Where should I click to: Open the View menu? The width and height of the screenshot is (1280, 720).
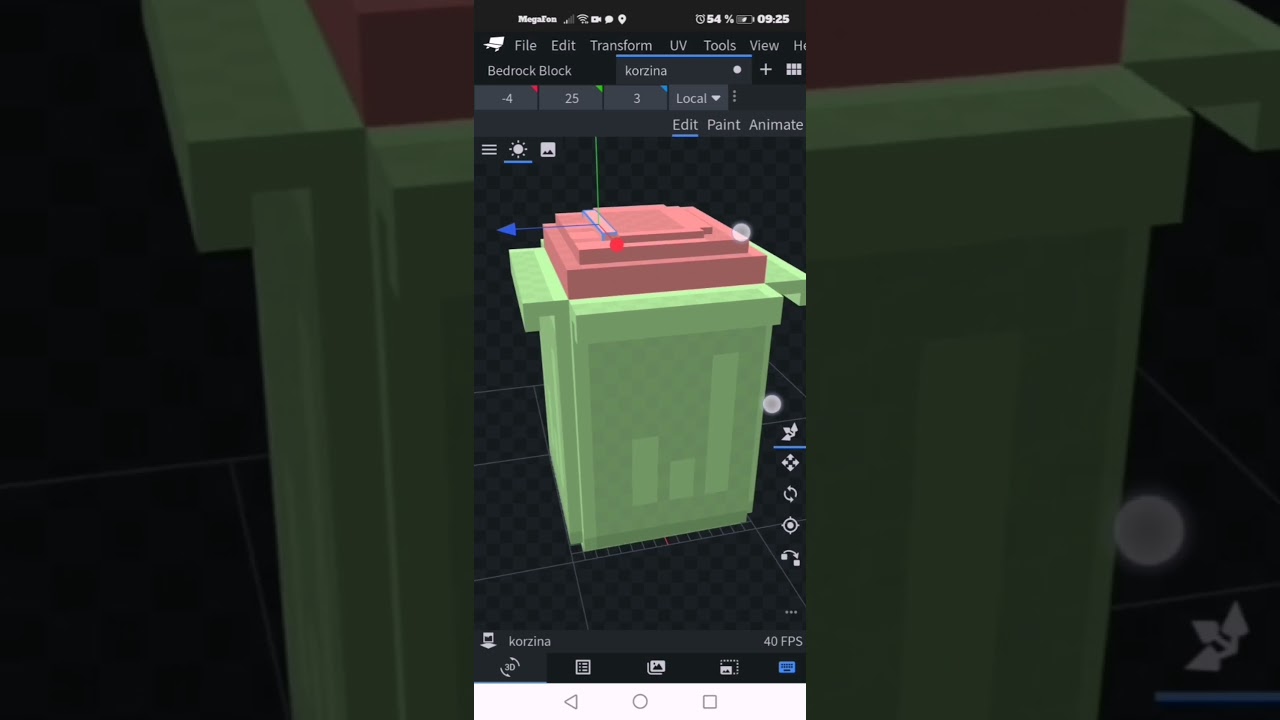(764, 45)
